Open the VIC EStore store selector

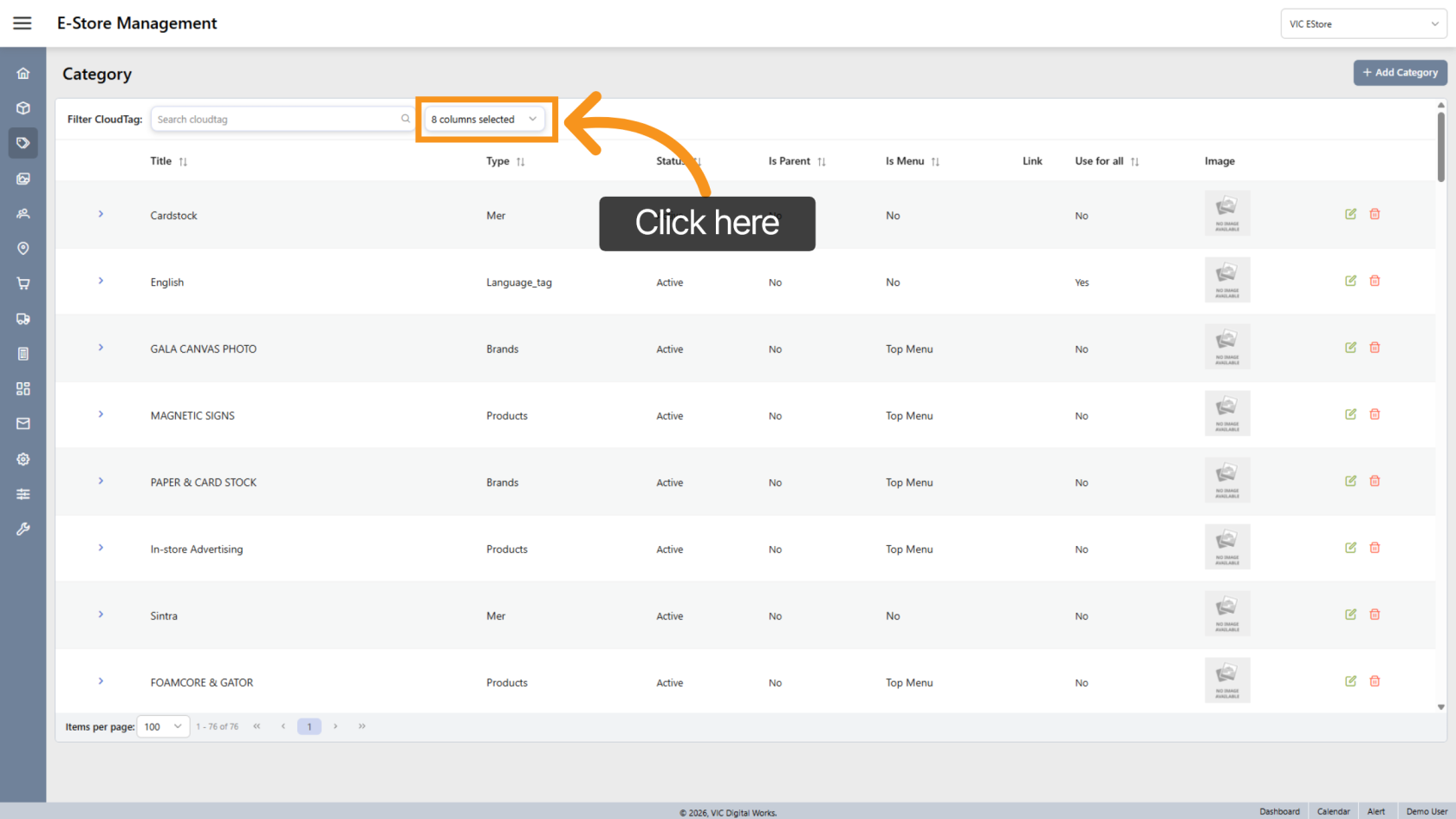1362,24
